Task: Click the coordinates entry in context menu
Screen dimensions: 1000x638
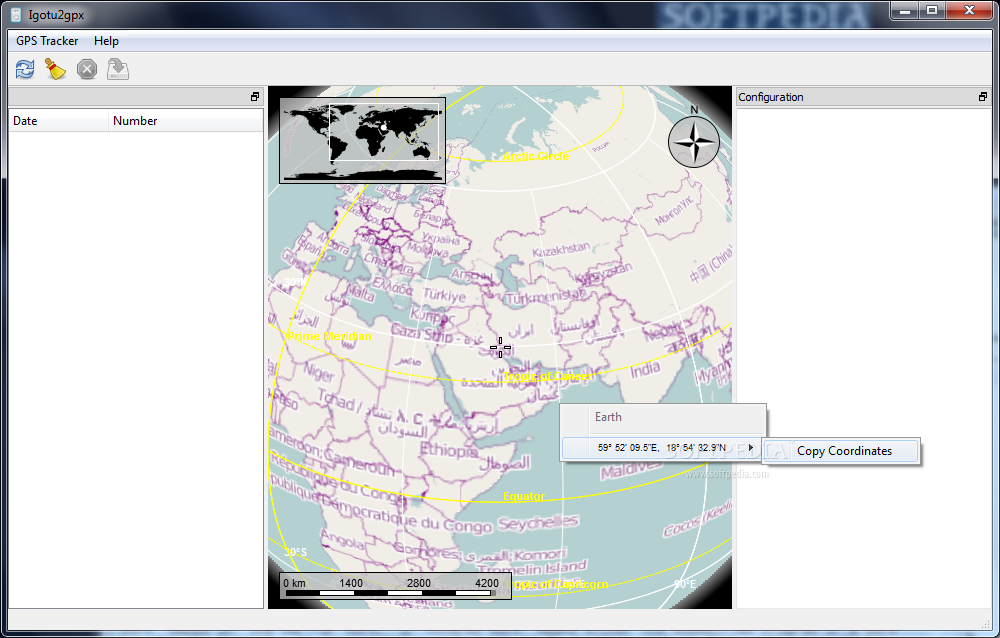Action: [663, 448]
